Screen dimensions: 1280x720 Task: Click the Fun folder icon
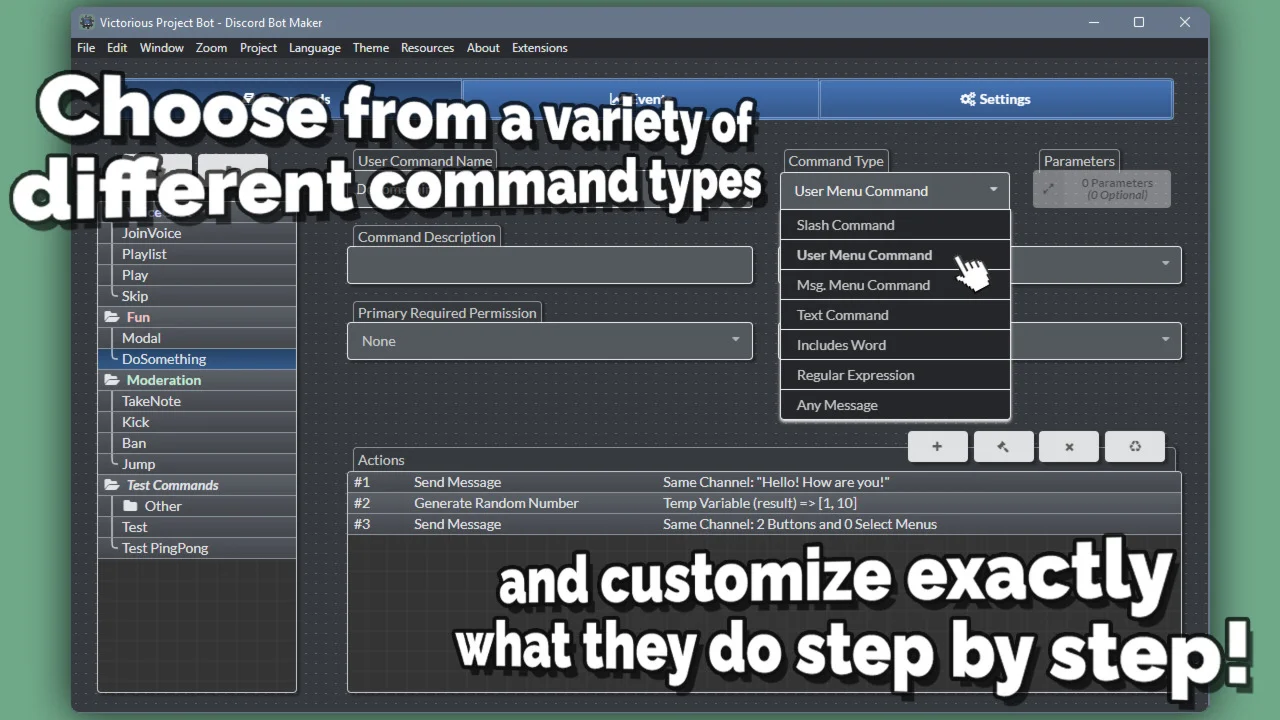pos(111,317)
